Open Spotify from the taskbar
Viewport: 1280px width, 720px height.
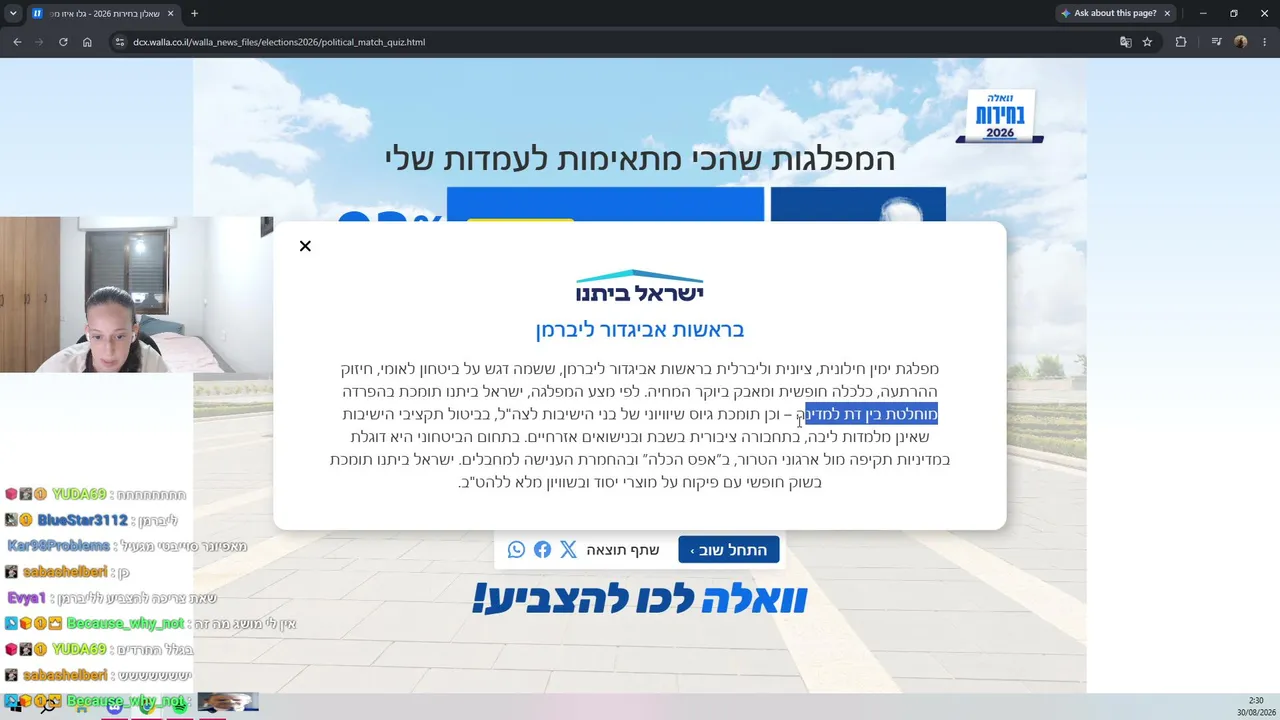[180, 706]
